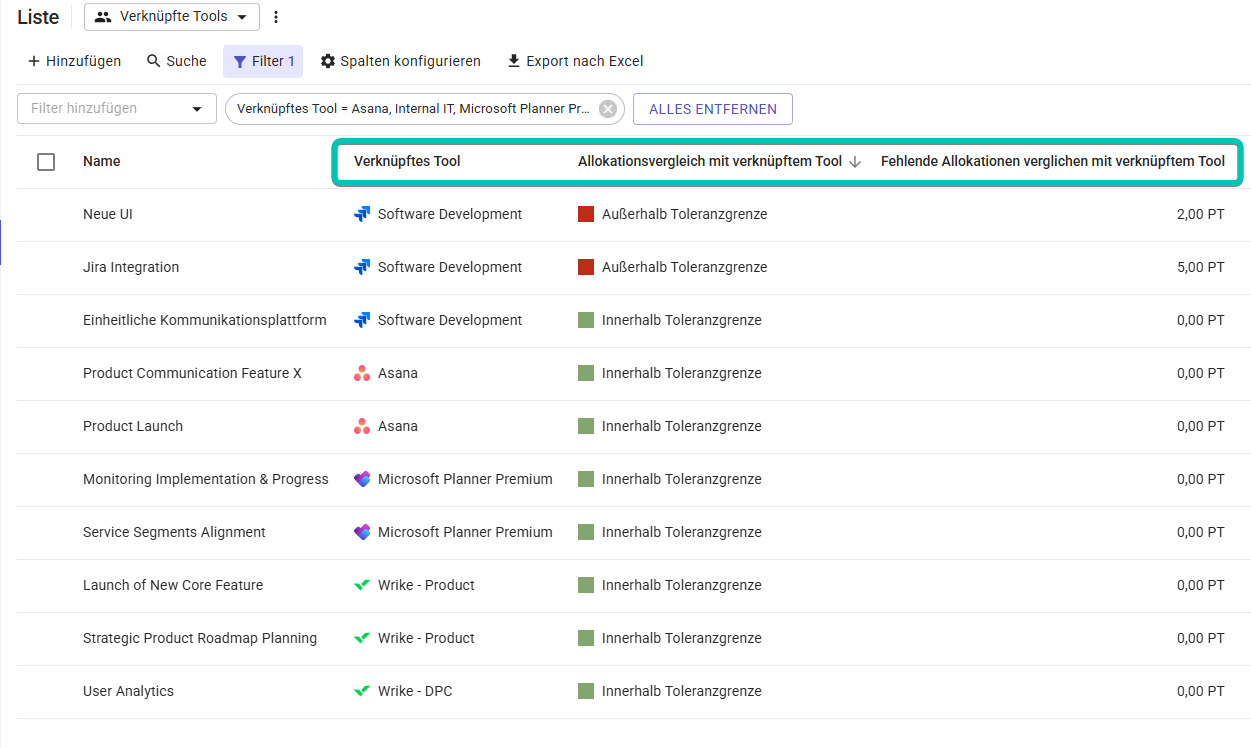
Task: Click green status swatch for Product Launch
Action: coord(586,426)
